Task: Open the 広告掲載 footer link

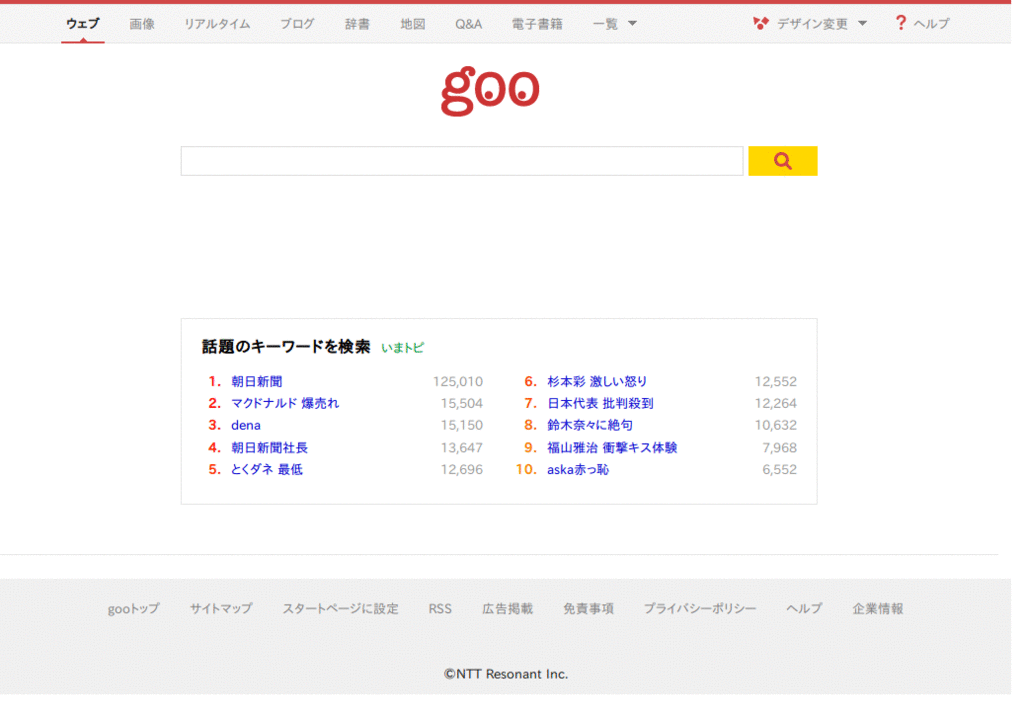Action: tap(507, 609)
